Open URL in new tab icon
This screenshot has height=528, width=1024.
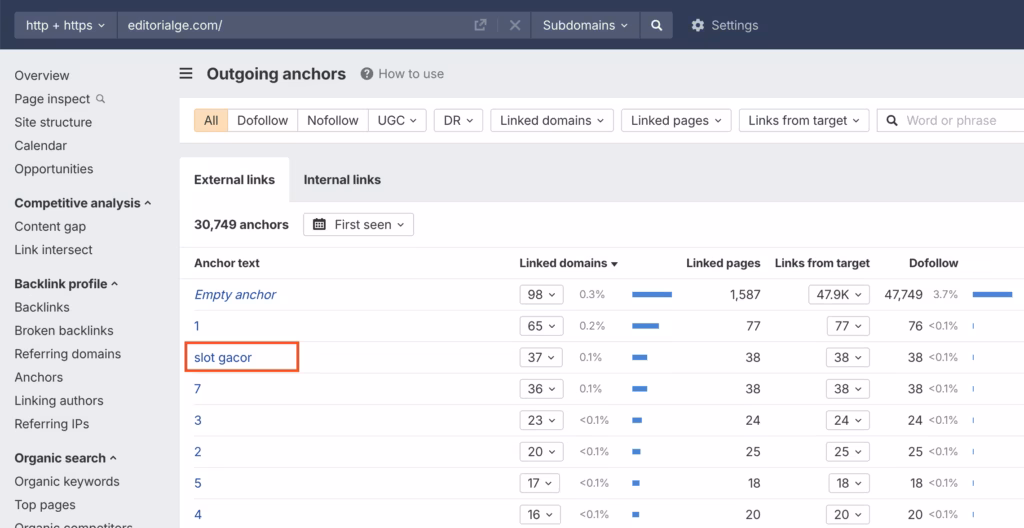(480, 25)
